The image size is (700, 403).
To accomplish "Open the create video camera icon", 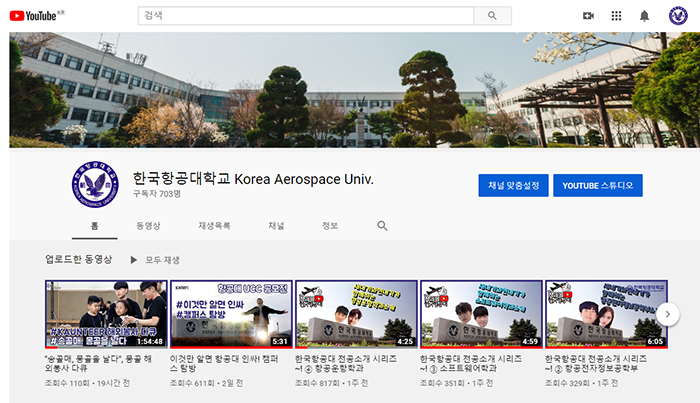I will click(x=588, y=16).
